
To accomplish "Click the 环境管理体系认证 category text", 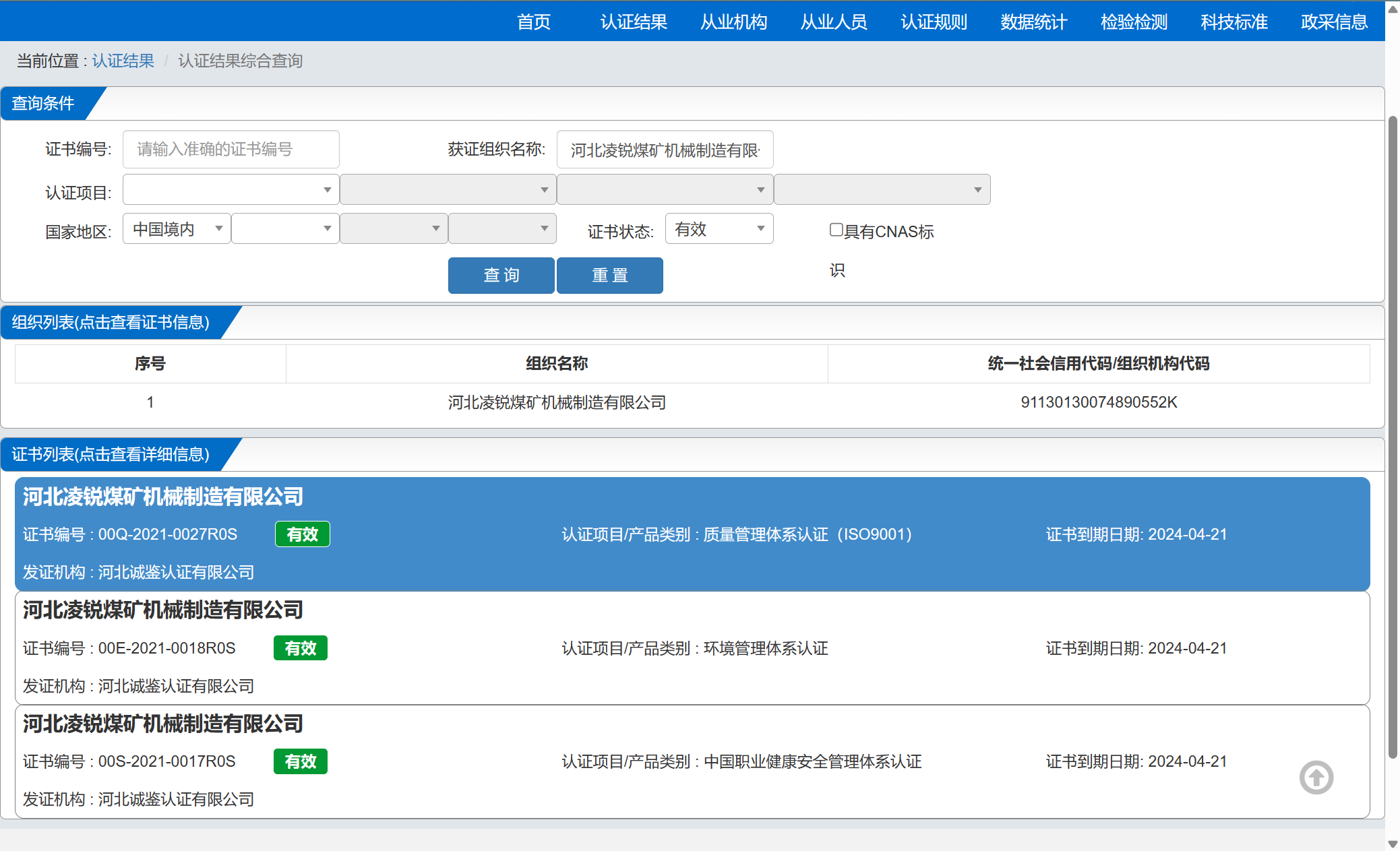I will (766, 648).
